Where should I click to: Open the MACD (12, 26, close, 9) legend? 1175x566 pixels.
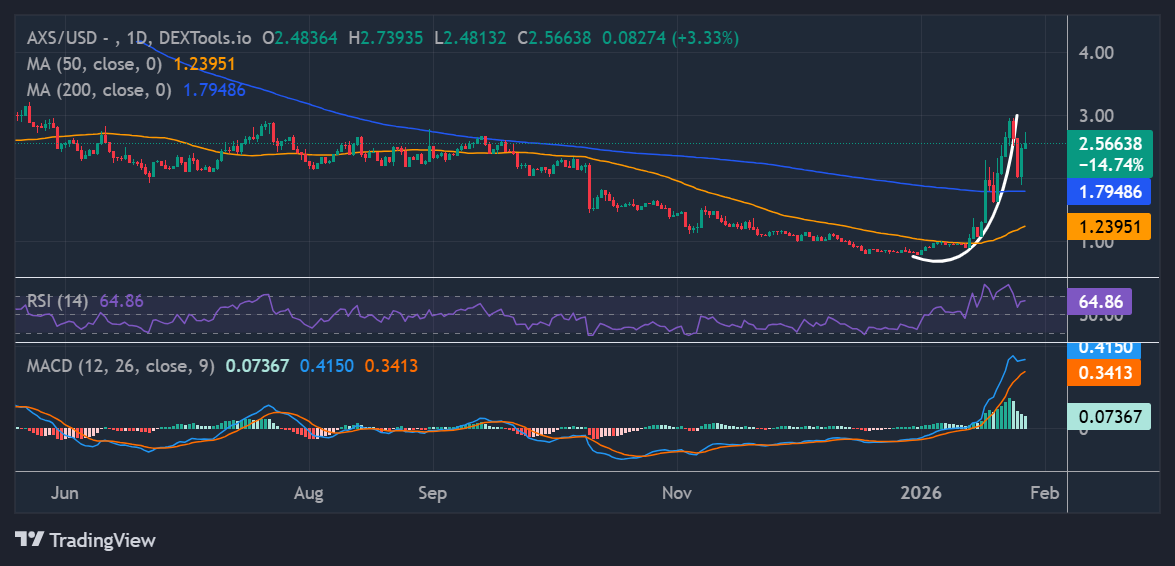click(120, 366)
